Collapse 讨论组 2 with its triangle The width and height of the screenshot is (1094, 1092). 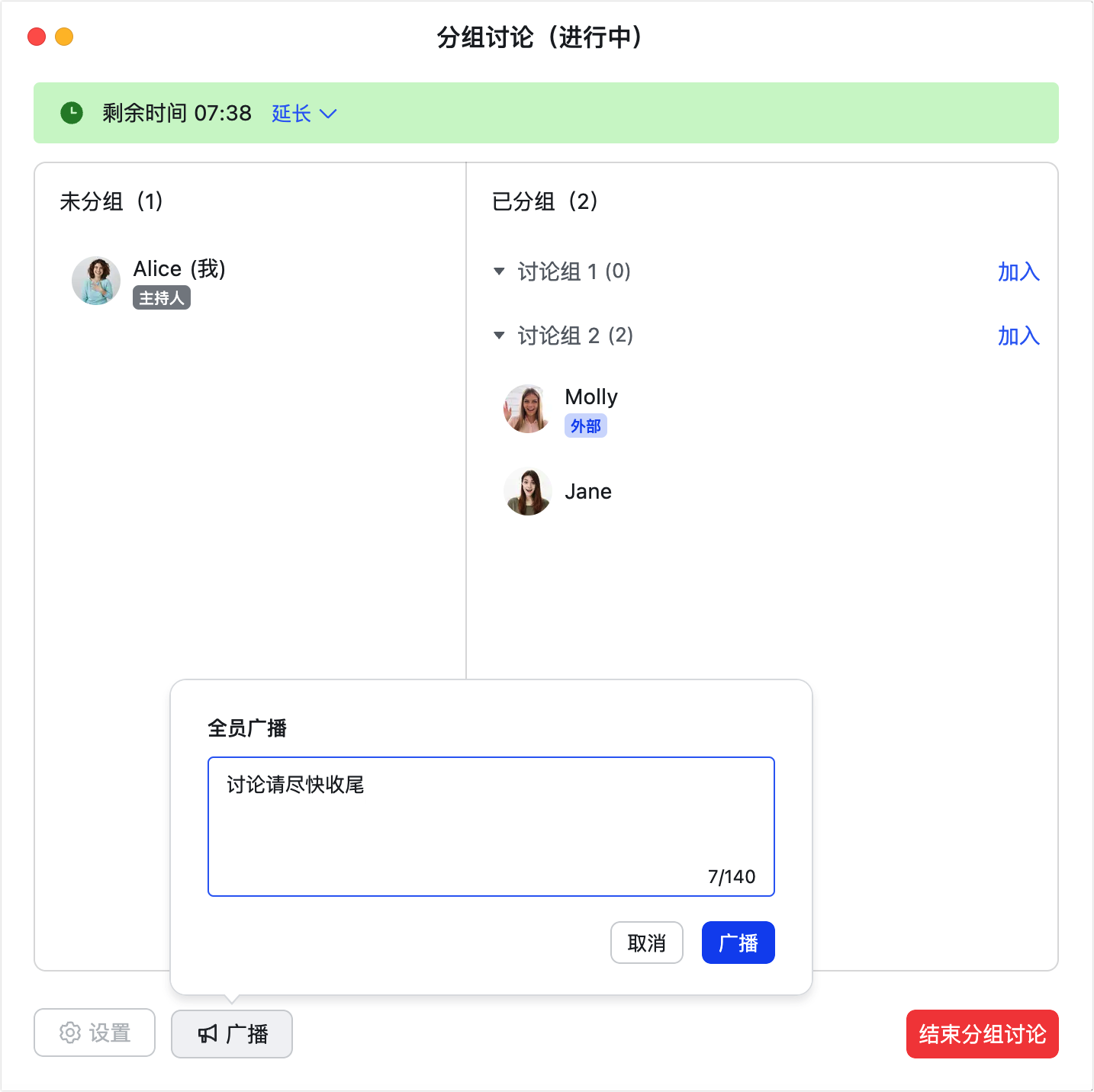click(499, 336)
